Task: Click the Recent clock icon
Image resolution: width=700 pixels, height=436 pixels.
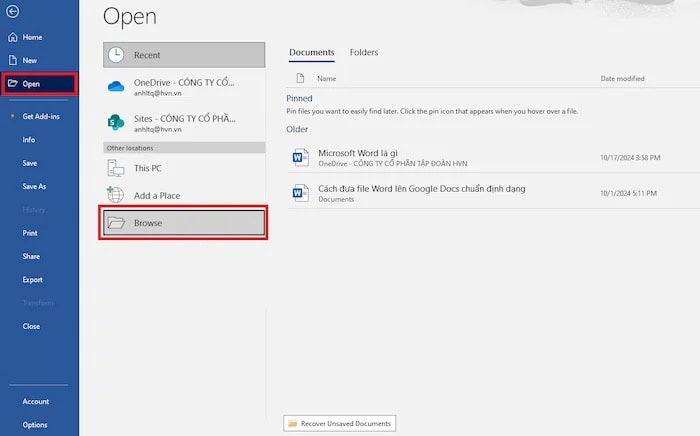Action: 116,55
